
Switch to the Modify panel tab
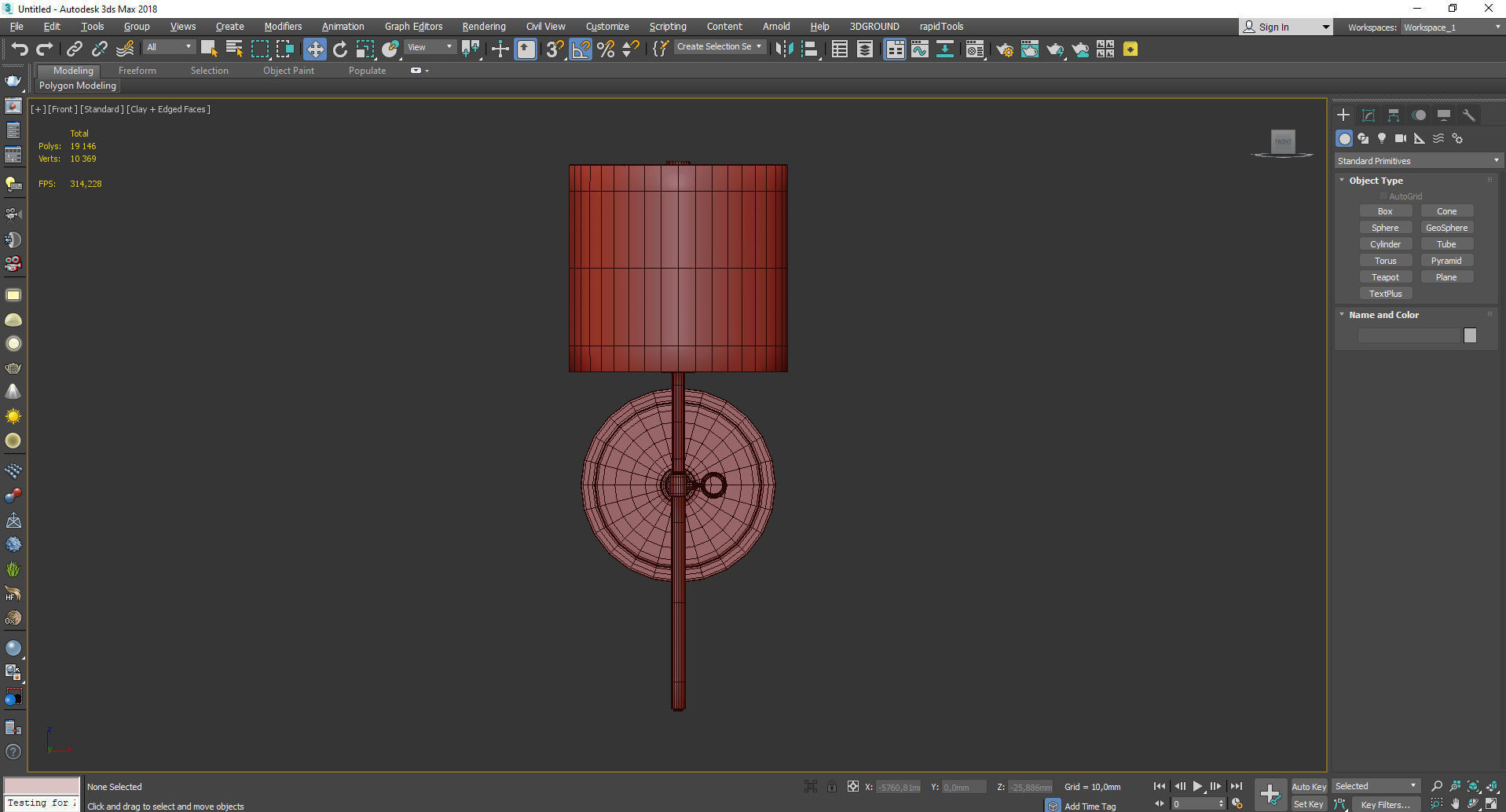[1369, 115]
